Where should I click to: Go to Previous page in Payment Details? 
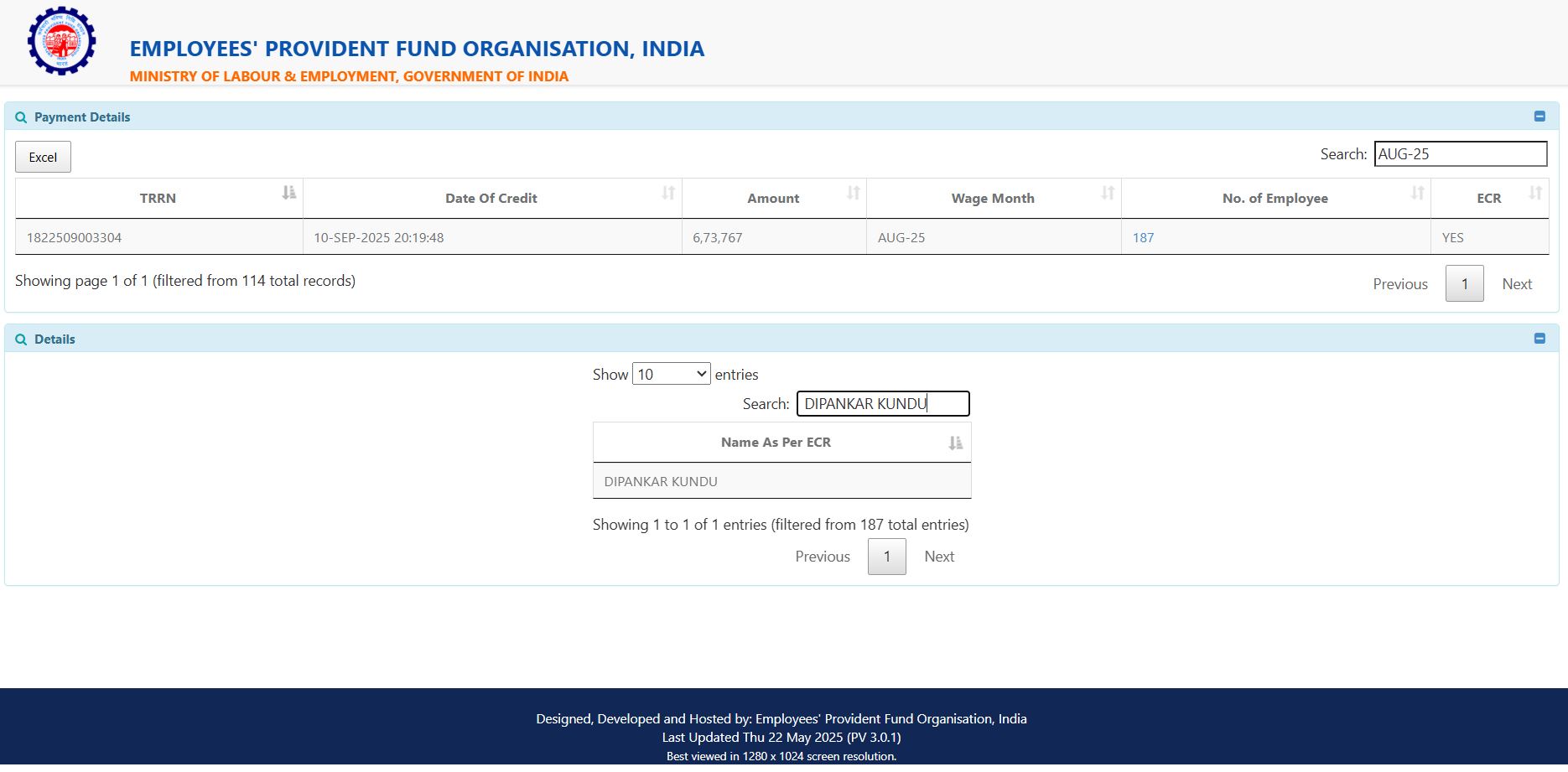click(x=1399, y=284)
